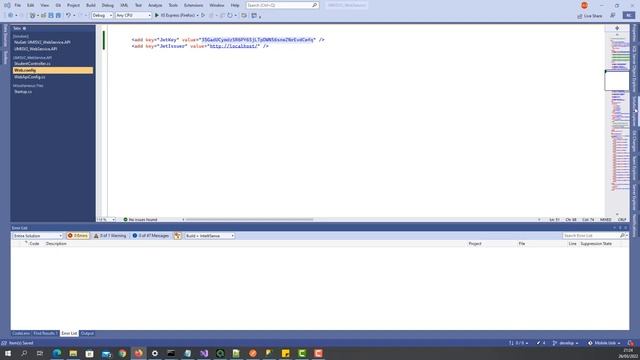Open the XML menu
Viewport: 640px width, 360px height.
pyautogui.click(x=124, y=5)
